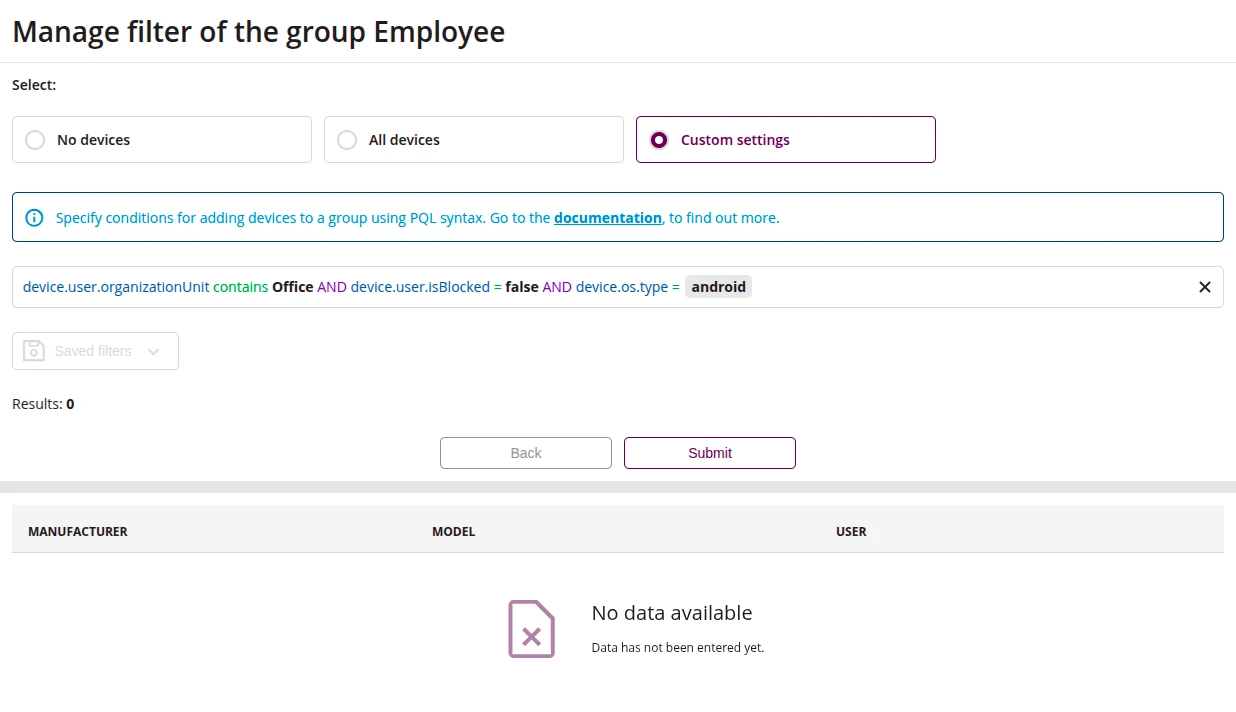Click the false value in the query
Viewport: 1236px width, 712px height.
tap(522, 287)
